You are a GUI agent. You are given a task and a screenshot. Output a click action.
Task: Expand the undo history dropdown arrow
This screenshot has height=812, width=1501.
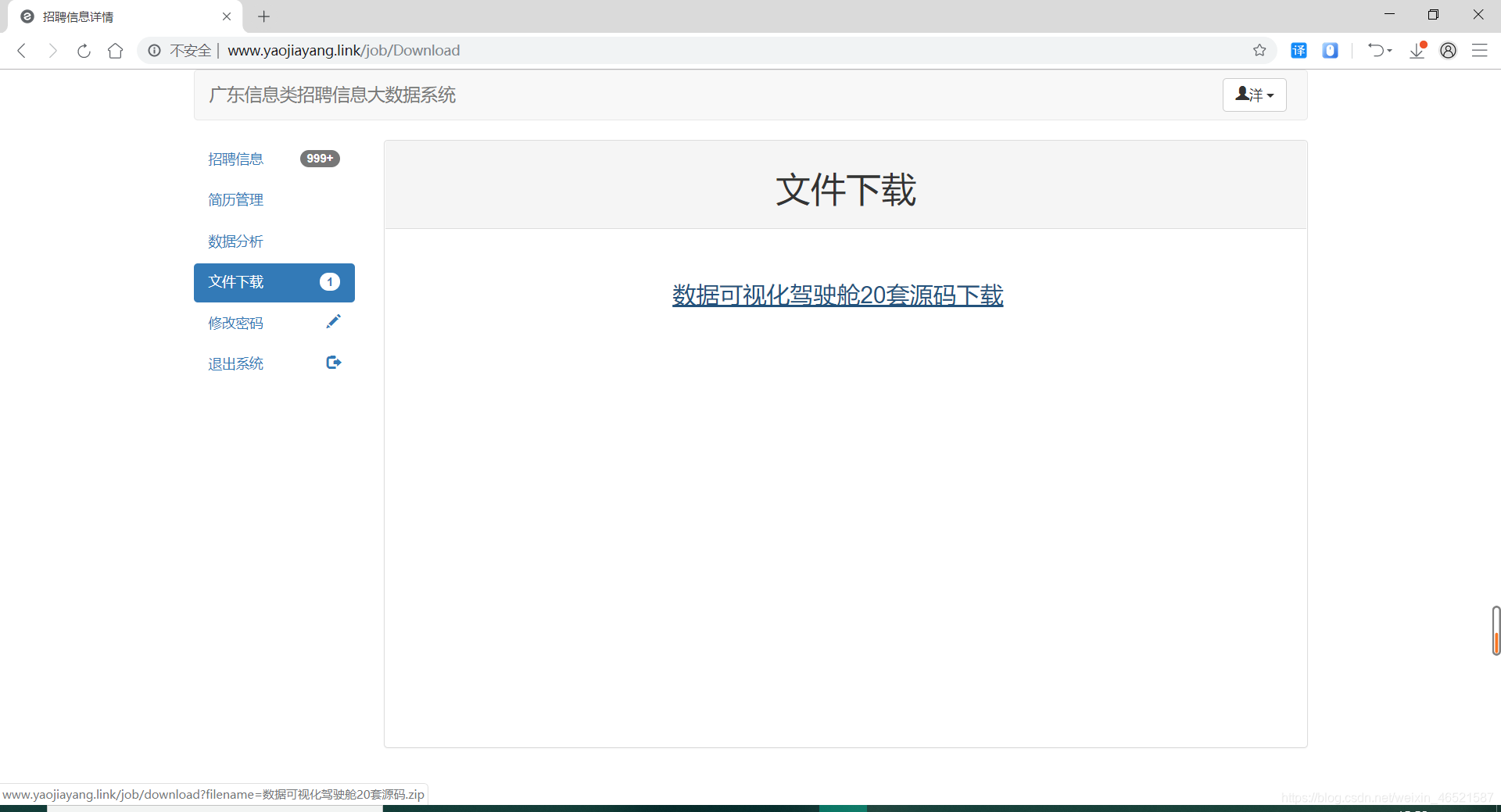tap(1389, 51)
